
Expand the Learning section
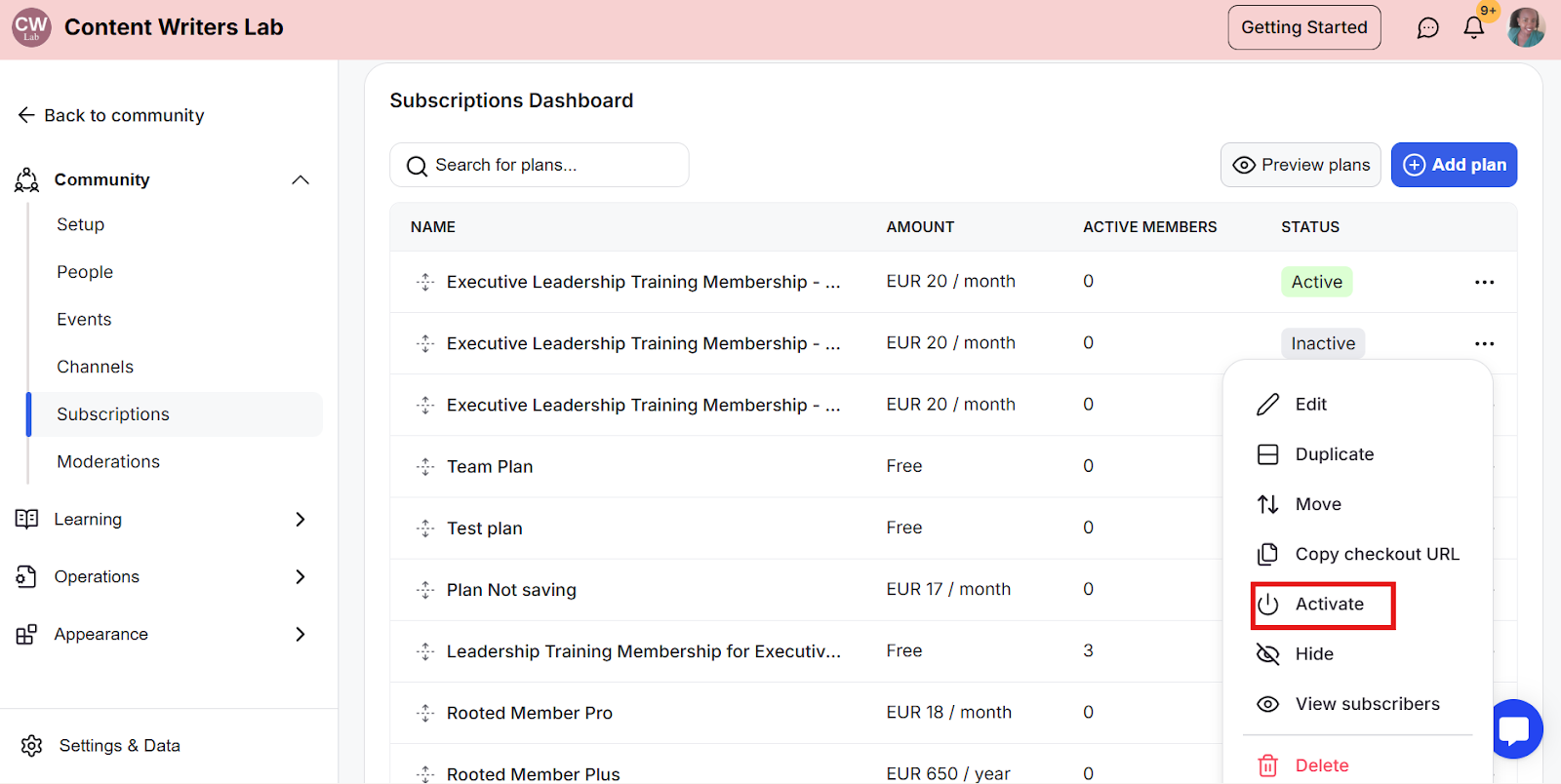click(300, 520)
